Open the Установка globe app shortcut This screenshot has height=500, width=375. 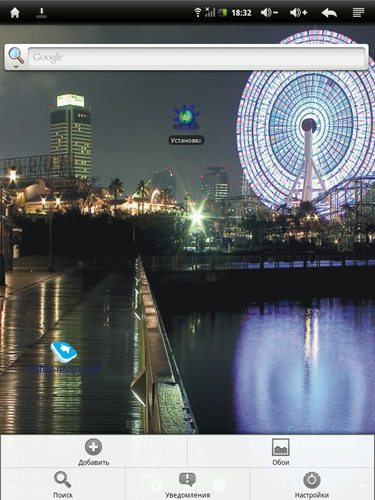point(186,125)
